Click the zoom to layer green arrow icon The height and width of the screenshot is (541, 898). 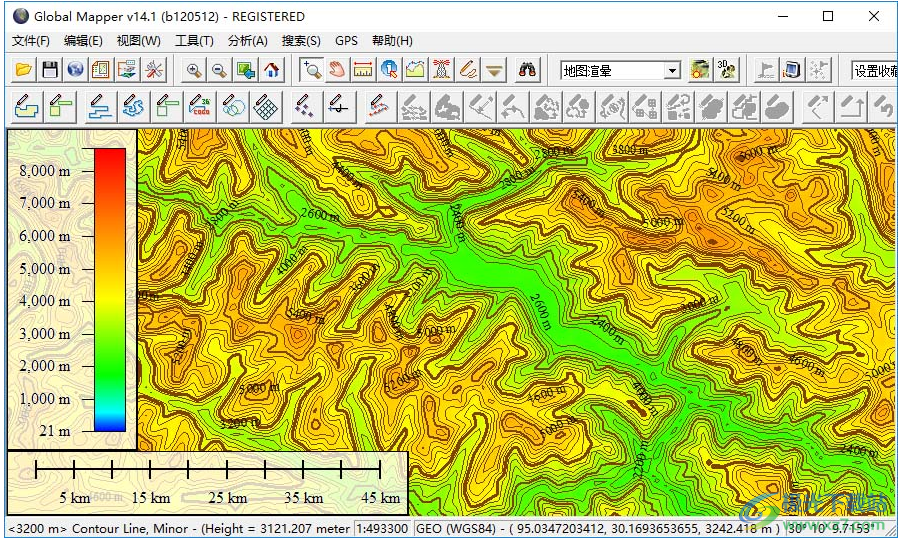tap(246, 70)
